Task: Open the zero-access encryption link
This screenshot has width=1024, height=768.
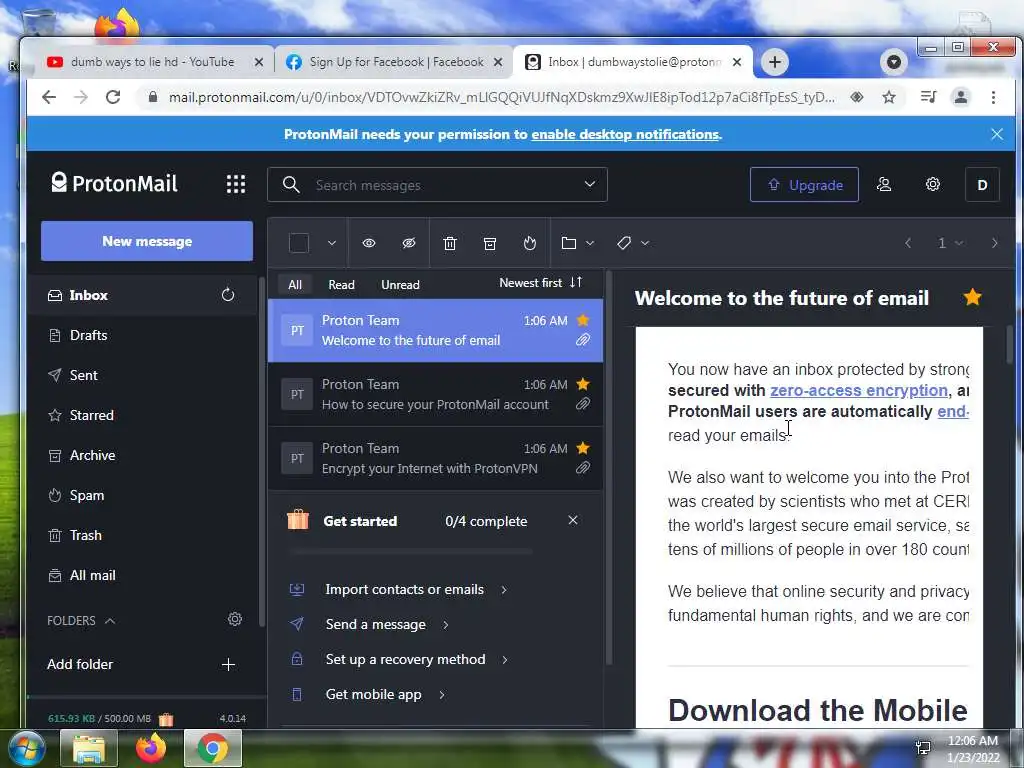Action: pos(859,390)
